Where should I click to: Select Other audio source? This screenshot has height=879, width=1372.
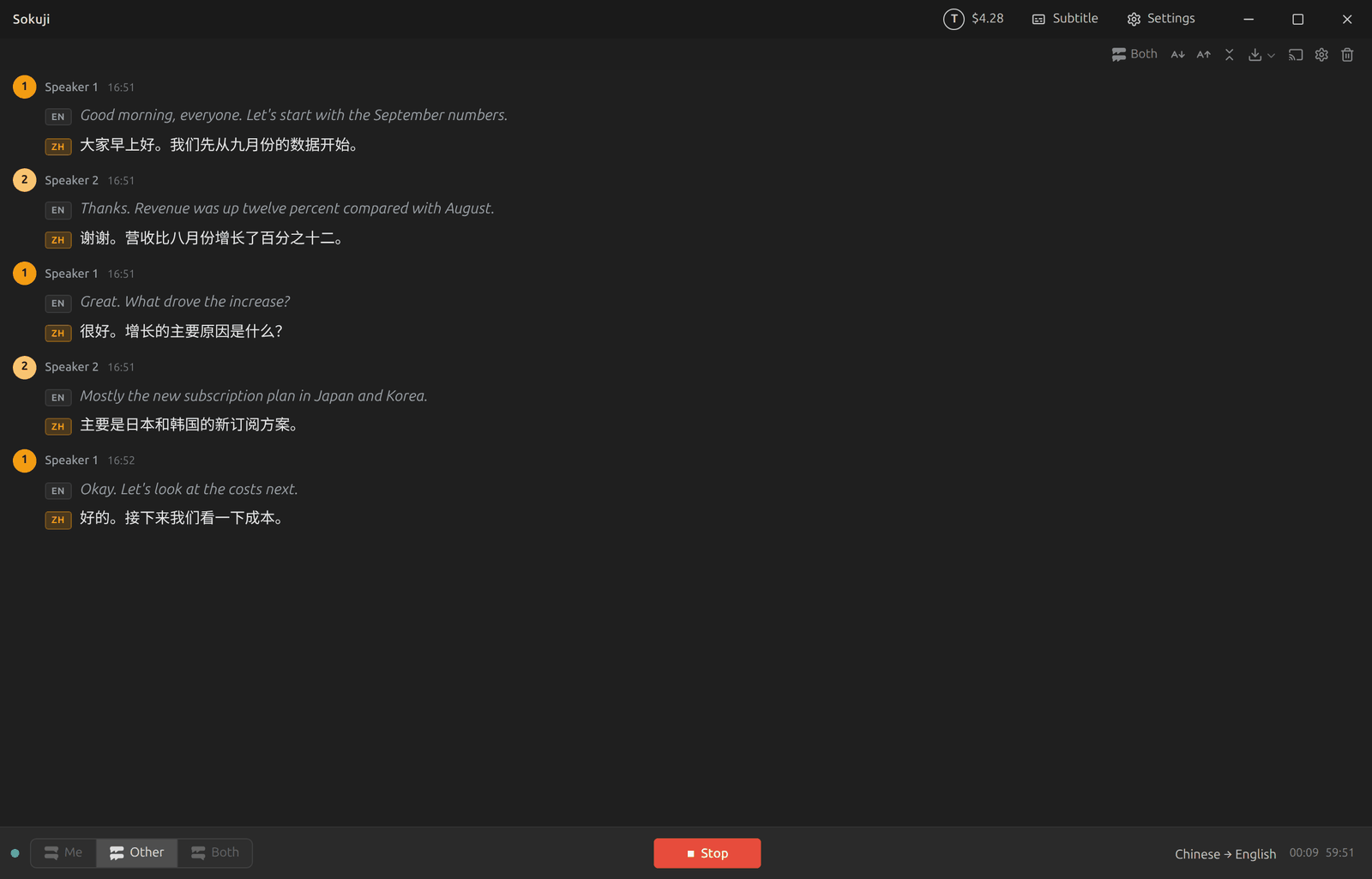point(137,852)
